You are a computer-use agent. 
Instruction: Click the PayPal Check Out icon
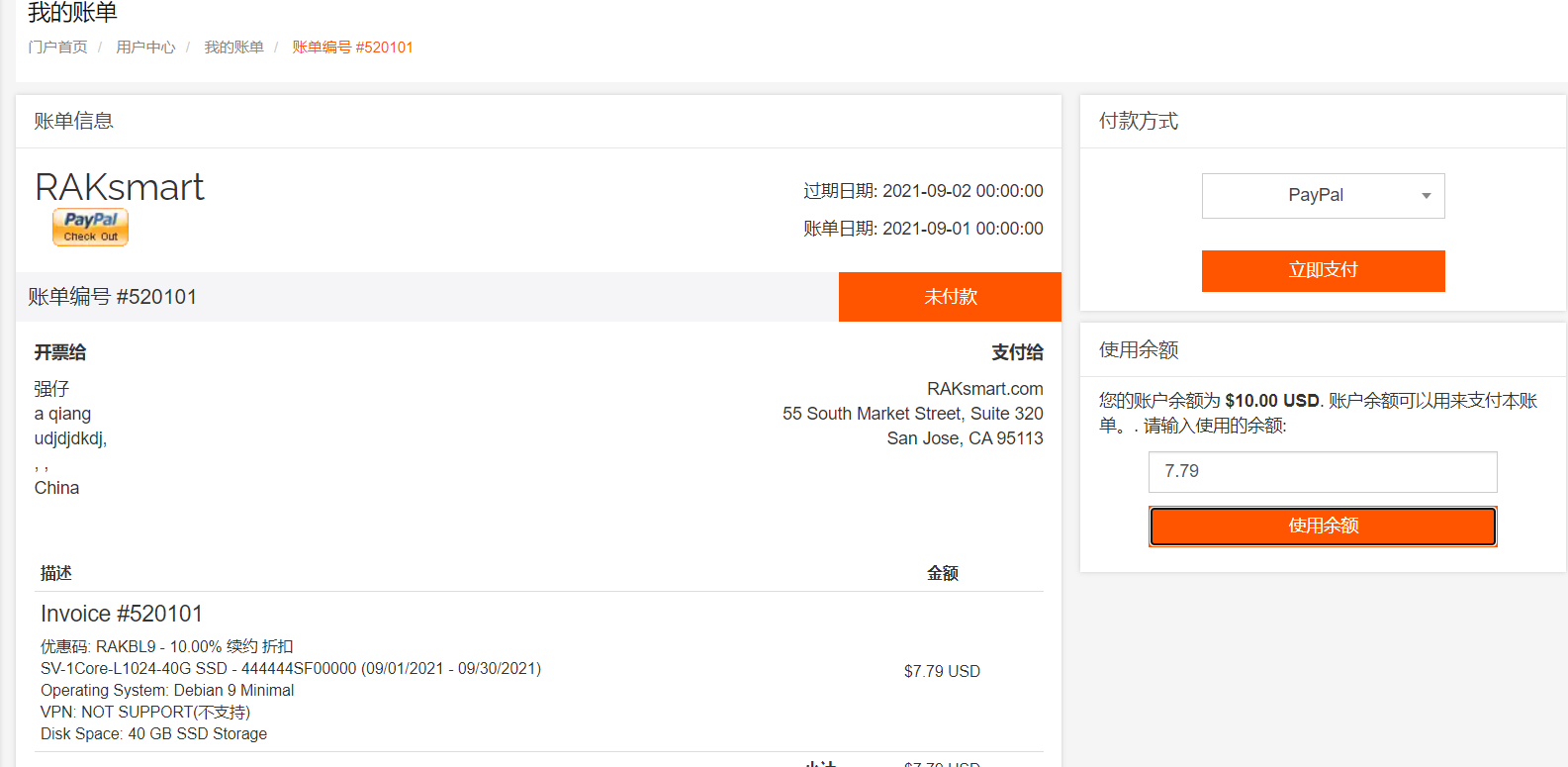pos(90,227)
